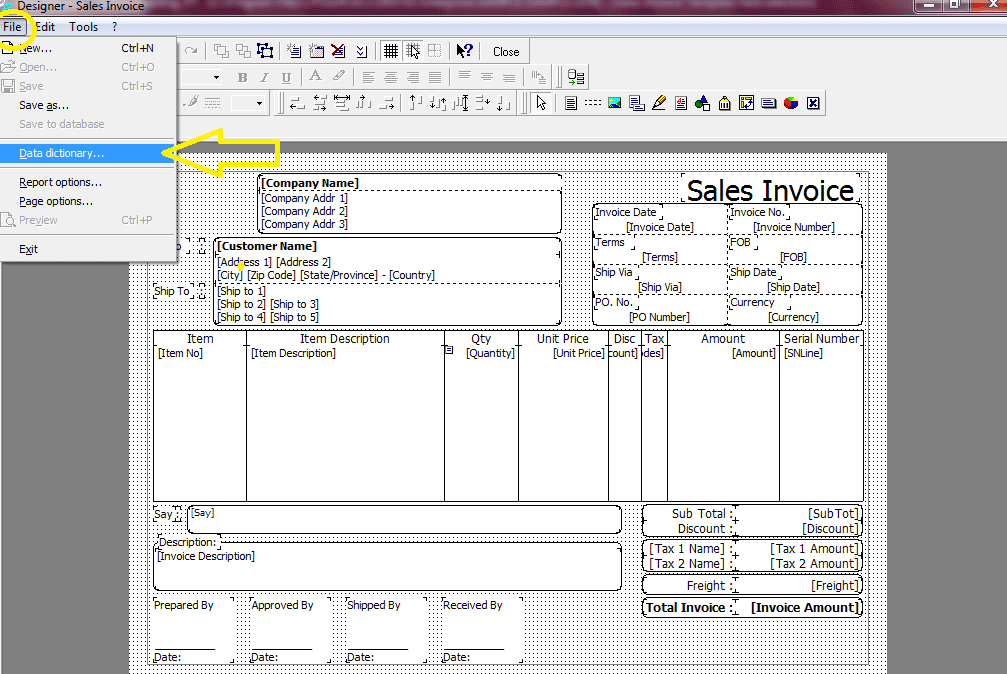Toggle Underline formatting
Screen dimensions: 1007x674
[286, 77]
